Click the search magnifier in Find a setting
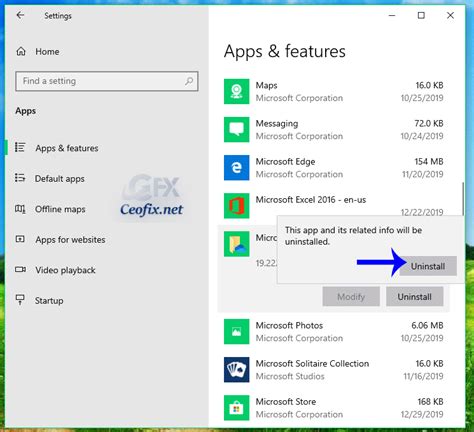The width and height of the screenshot is (474, 432). (189, 81)
